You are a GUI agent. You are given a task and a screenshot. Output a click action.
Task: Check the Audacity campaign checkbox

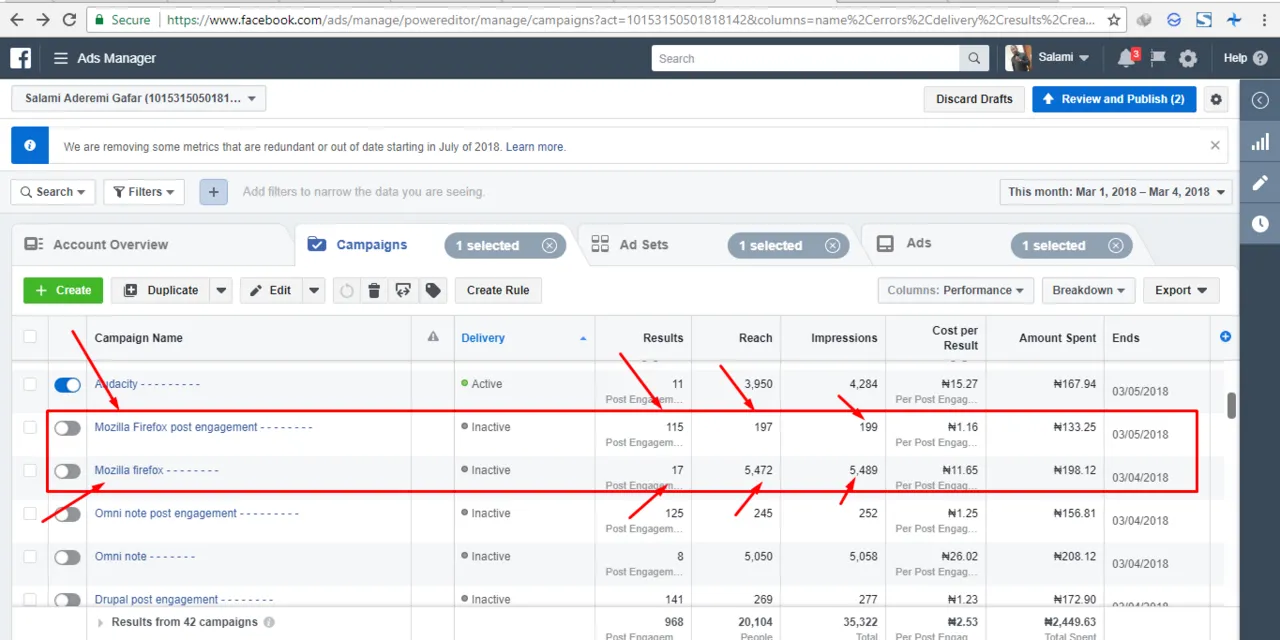(30, 384)
